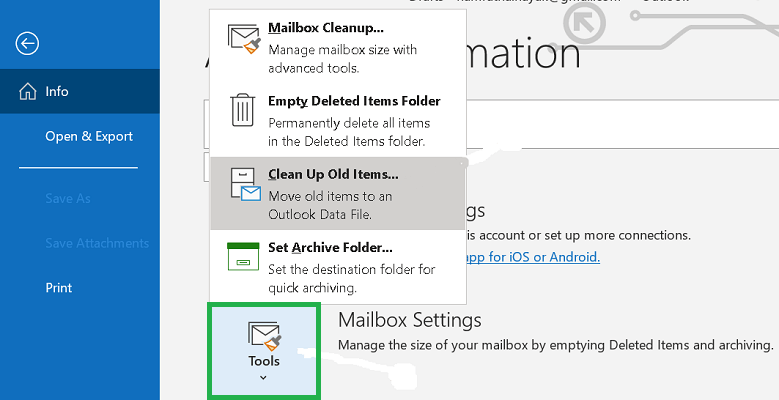Click 'Set the destination folder for quick archiving.' text
The width and height of the screenshot is (779, 400).
click(x=351, y=278)
